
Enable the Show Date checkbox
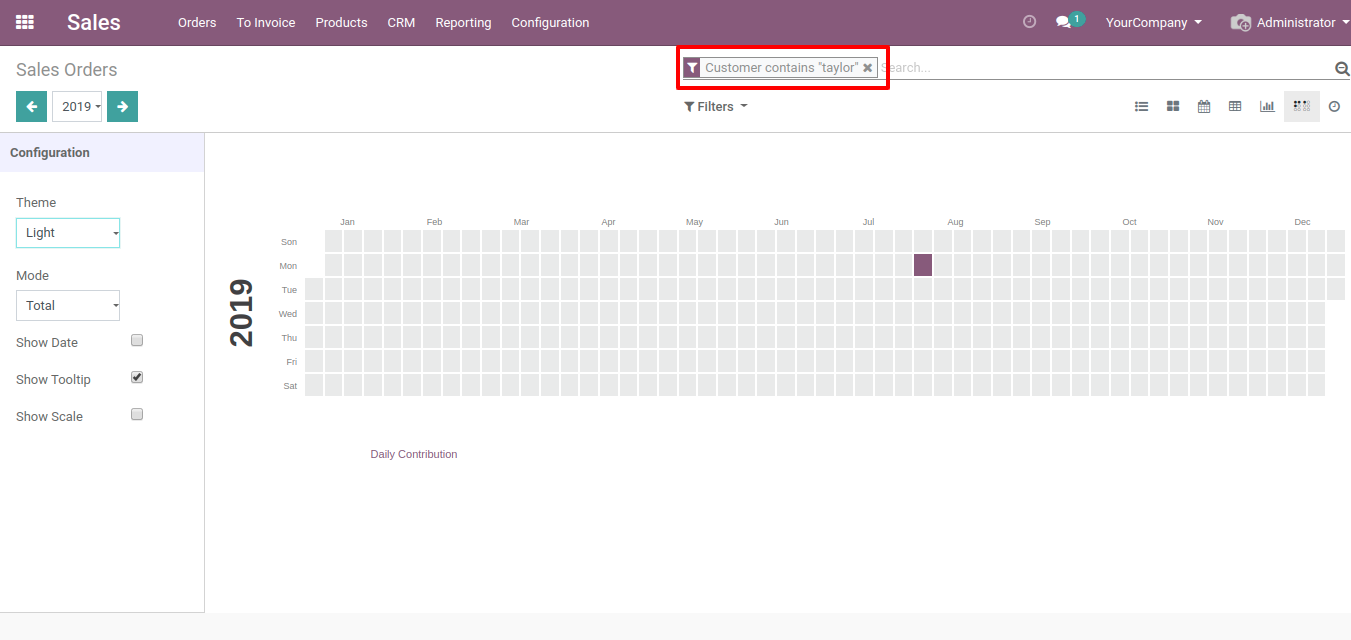(x=137, y=341)
